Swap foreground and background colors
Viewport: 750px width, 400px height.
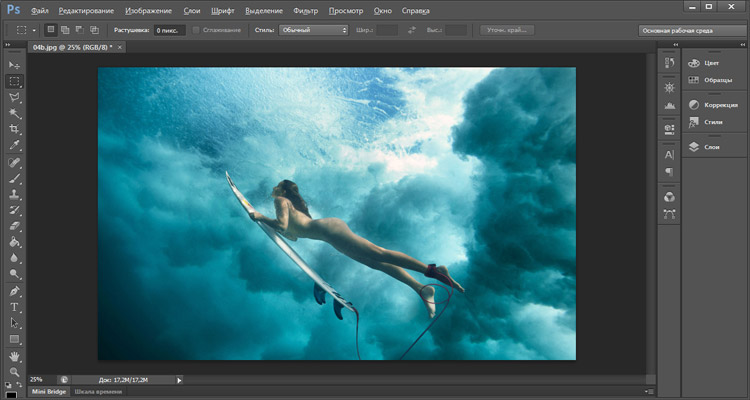[x=19, y=385]
